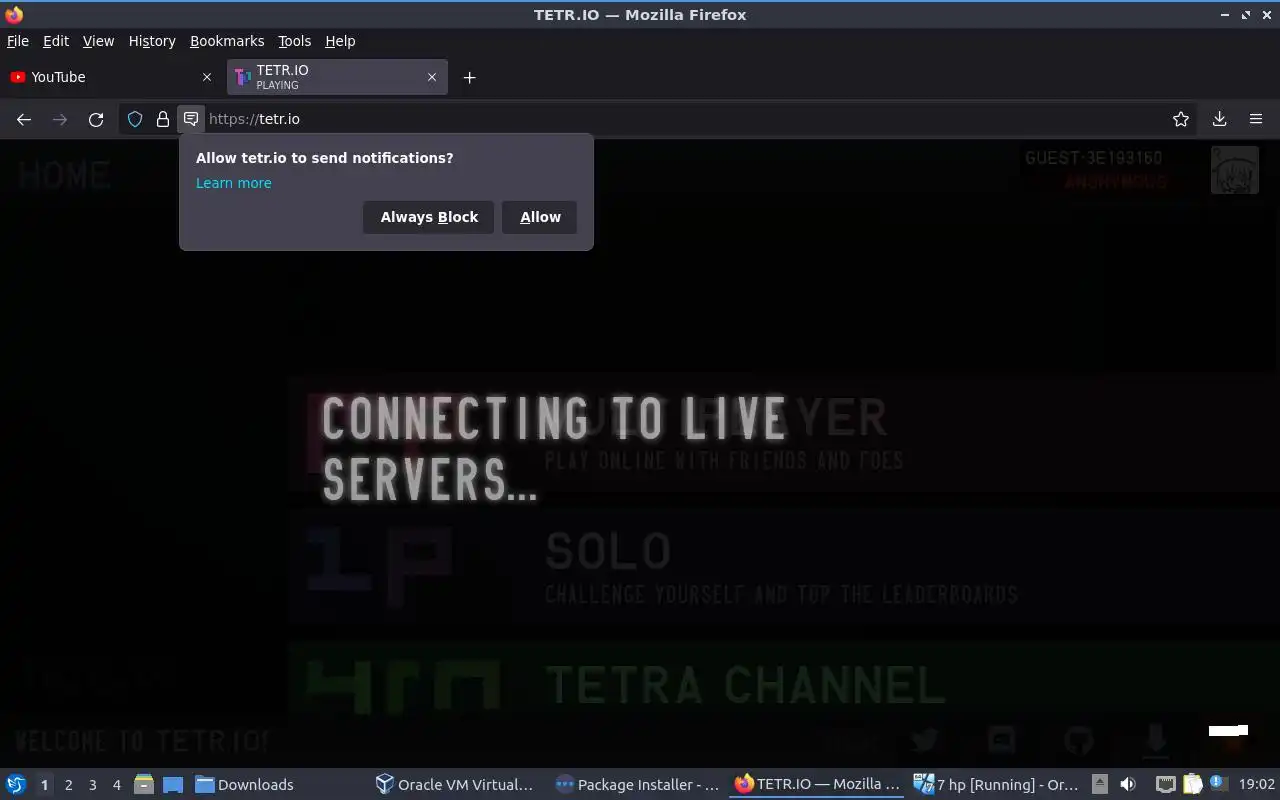Open the Help menu
Viewport: 1280px width, 800px height.
click(x=340, y=41)
